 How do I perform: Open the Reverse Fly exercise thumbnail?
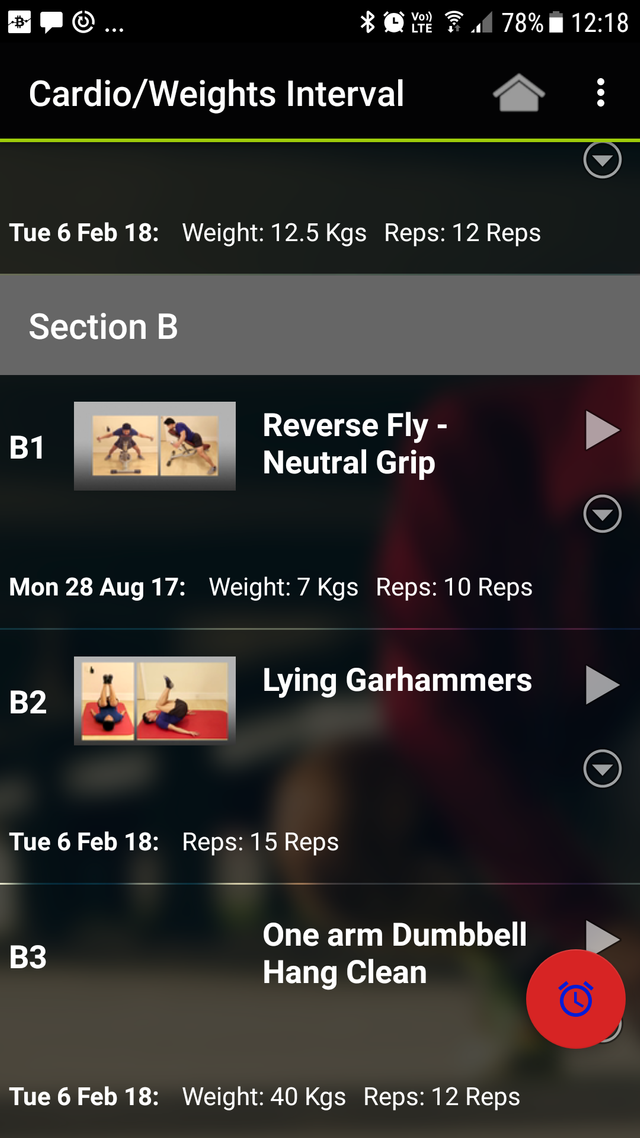(x=155, y=446)
